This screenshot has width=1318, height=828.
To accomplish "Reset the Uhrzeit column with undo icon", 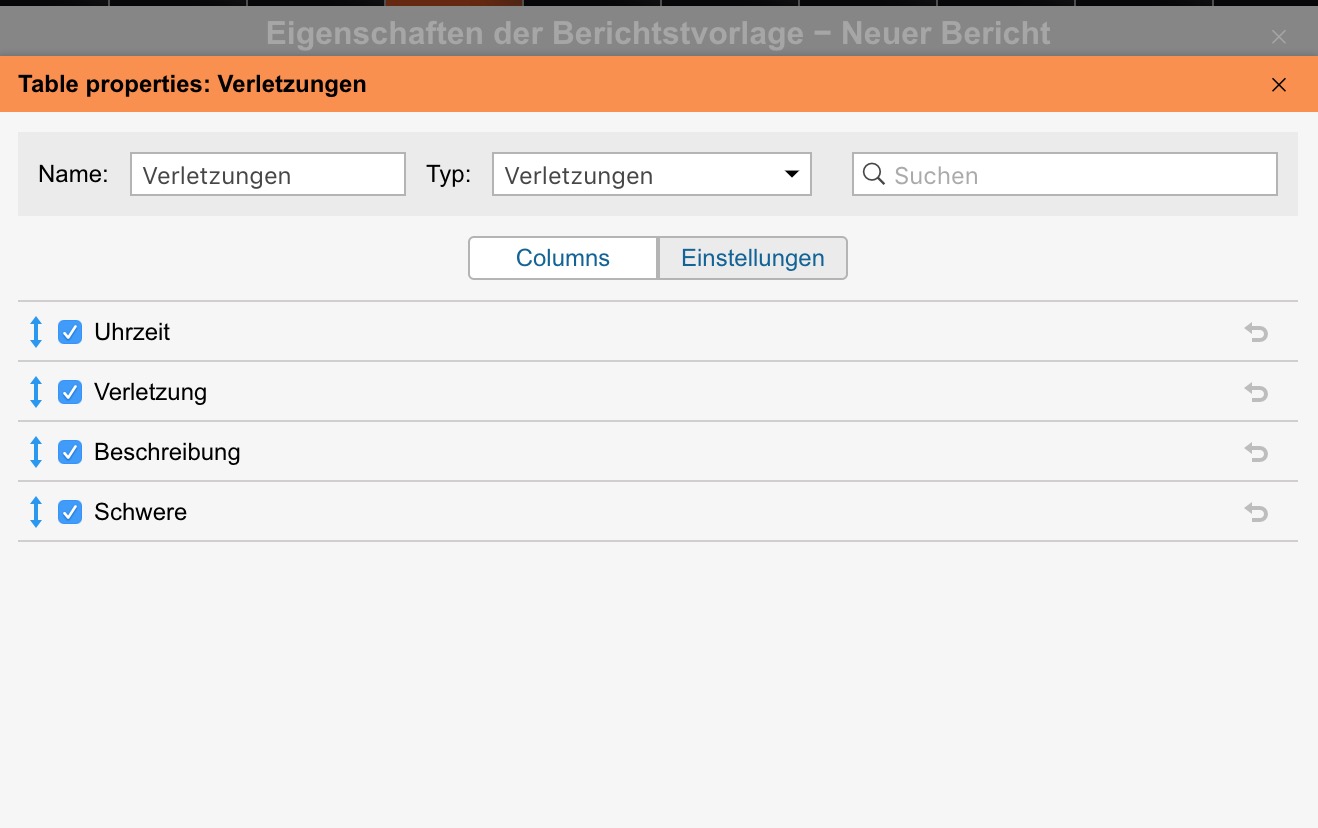I will [1256, 332].
